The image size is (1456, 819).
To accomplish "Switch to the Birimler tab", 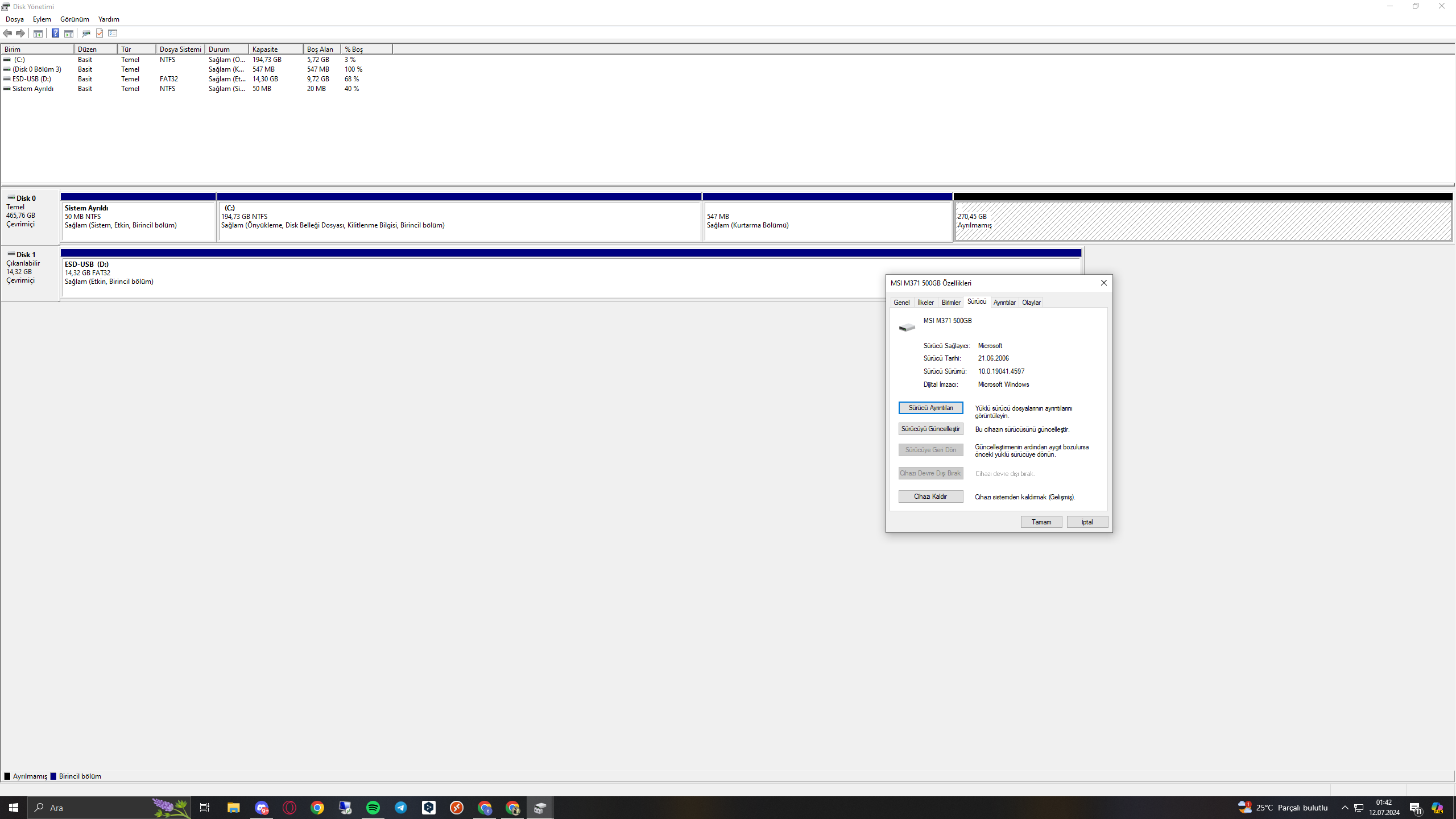I will (950, 303).
